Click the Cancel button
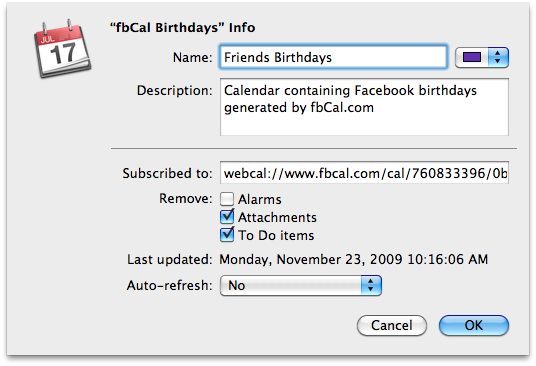Image resolution: width=536 pixels, height=366 pixels. [392, 325]
